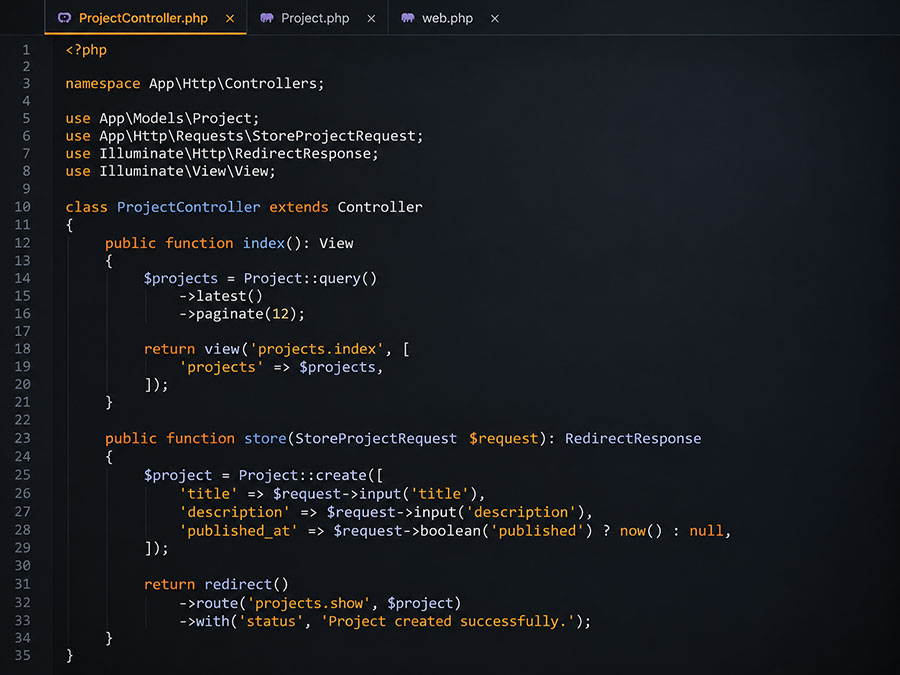
Task: Place cursor on the <?php opening tag
Action: click(x=86, y=50)
